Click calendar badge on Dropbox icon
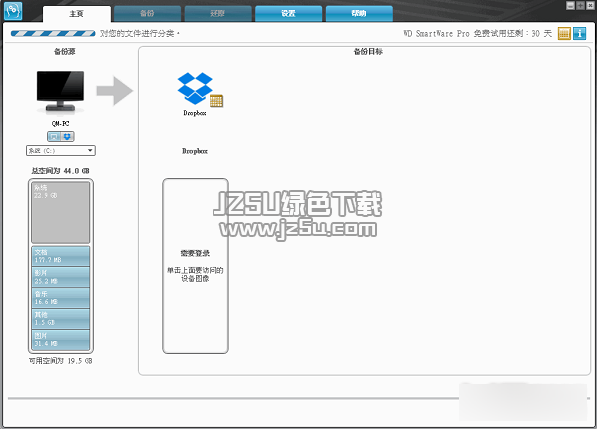This screenshot has height=429, width=597. coord(216,101)
